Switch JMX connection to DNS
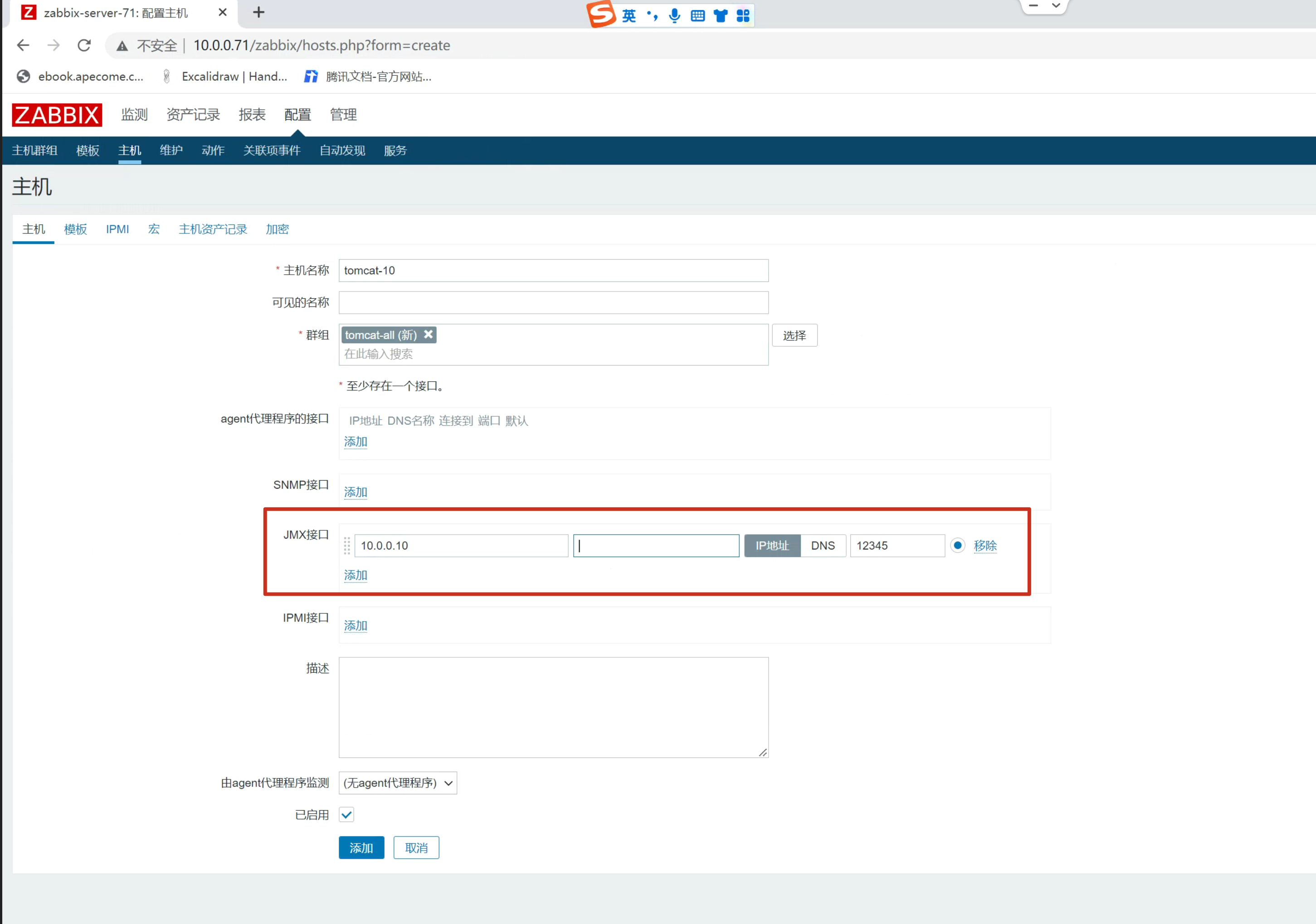Image resolution: width=1316 pixels, height=924 pixels. click(x=823, y=546)
